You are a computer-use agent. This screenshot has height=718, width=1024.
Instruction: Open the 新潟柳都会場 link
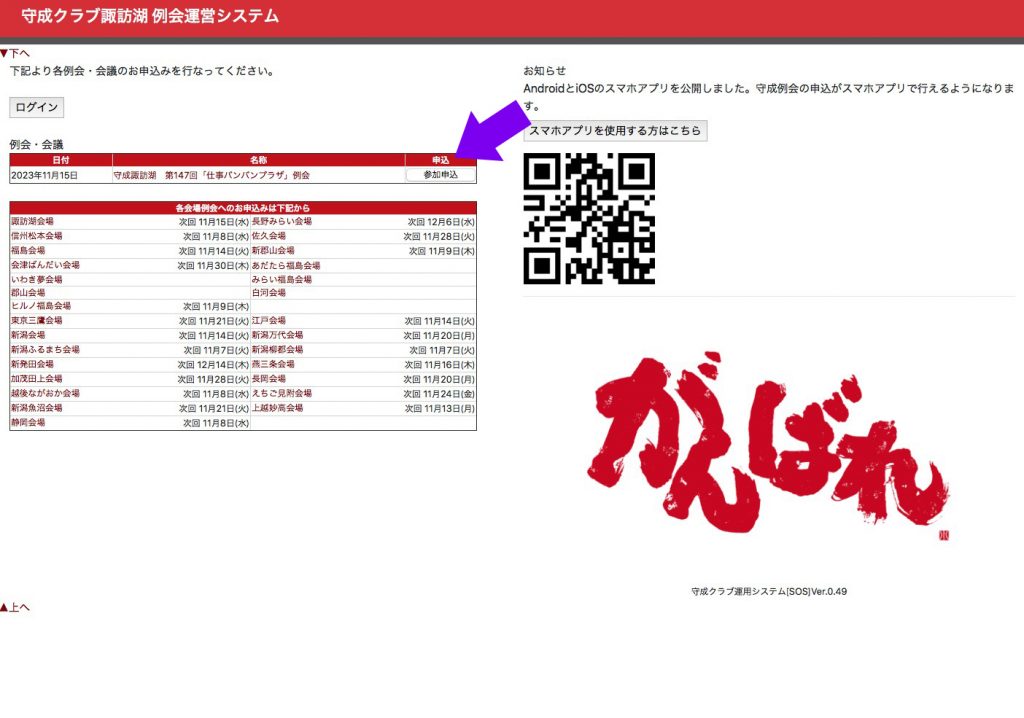(278, 350)
